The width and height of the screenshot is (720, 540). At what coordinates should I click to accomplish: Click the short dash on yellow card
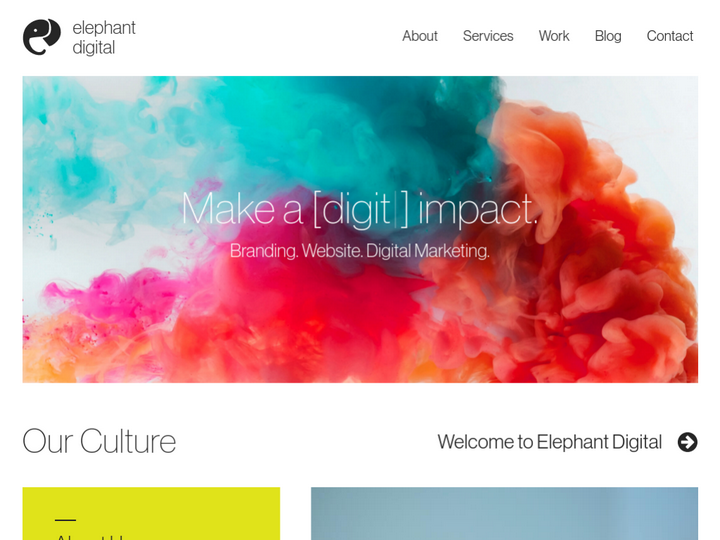(65, 520)
